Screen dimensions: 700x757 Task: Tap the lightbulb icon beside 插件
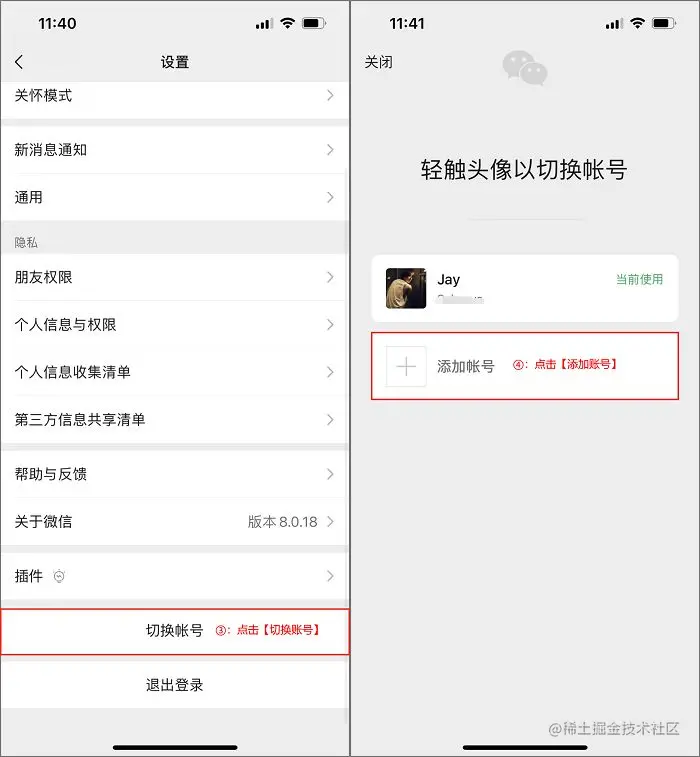[59, 576]
